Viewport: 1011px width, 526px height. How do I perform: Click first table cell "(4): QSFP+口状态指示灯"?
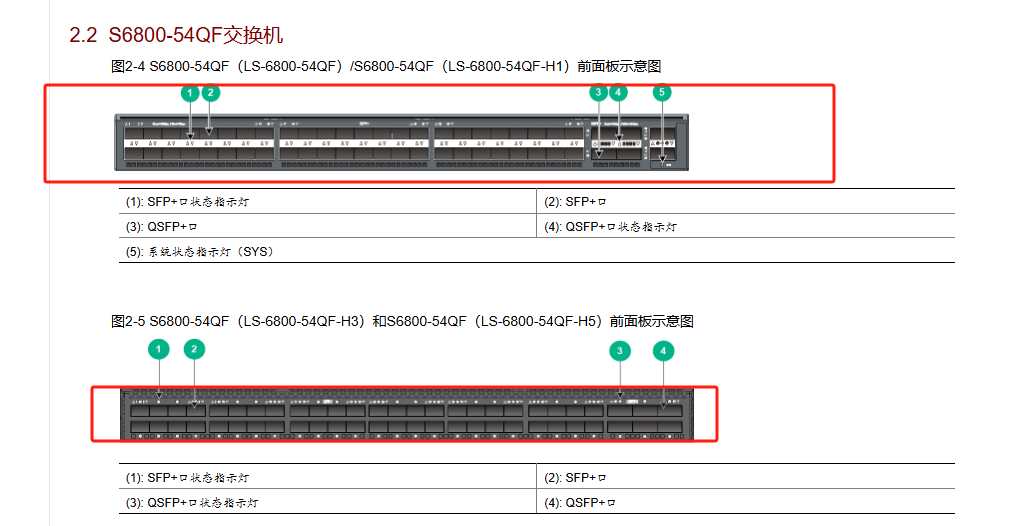(745, 226)
